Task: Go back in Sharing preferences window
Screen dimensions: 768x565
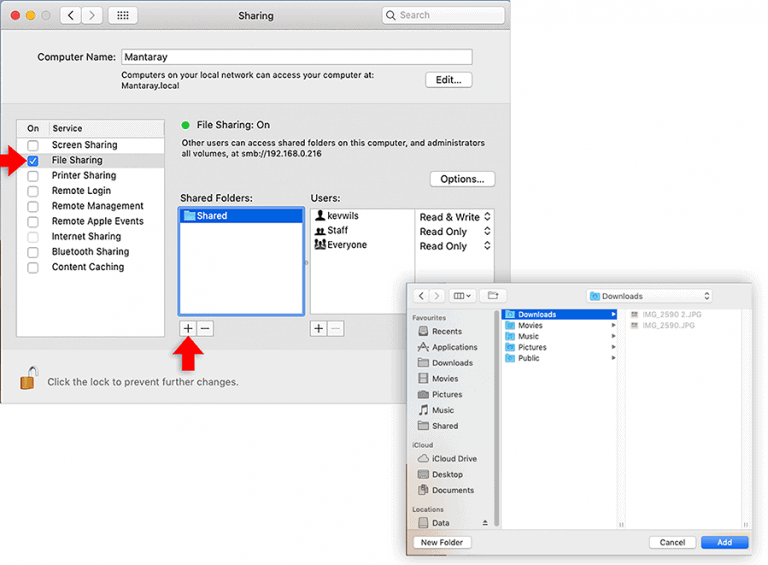Action: 71,15
